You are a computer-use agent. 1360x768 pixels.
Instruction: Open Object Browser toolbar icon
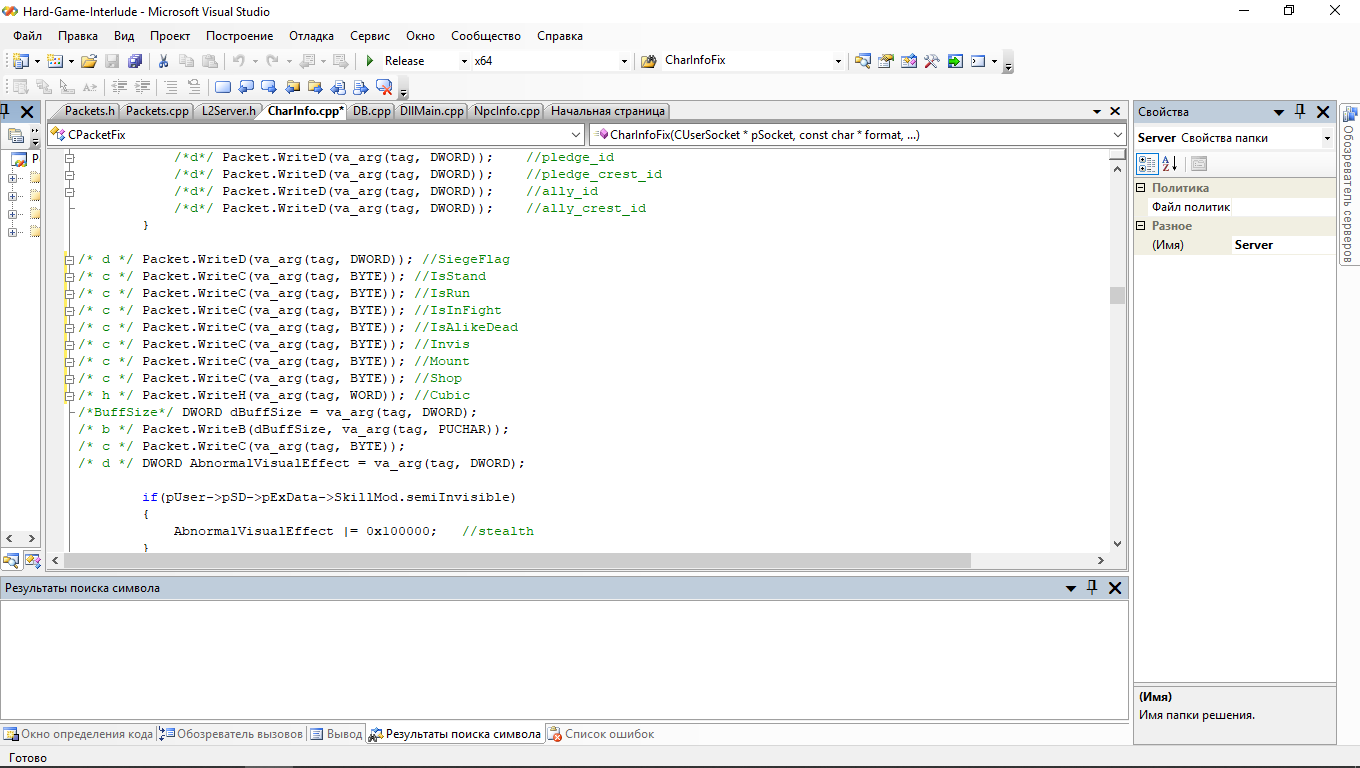(x=909, y=61)
